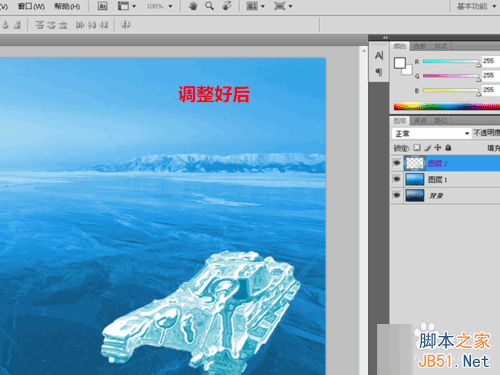This screenshot has height=375, width=500.
Task: Click the layer name 背景
Action: tap(436, 196)
